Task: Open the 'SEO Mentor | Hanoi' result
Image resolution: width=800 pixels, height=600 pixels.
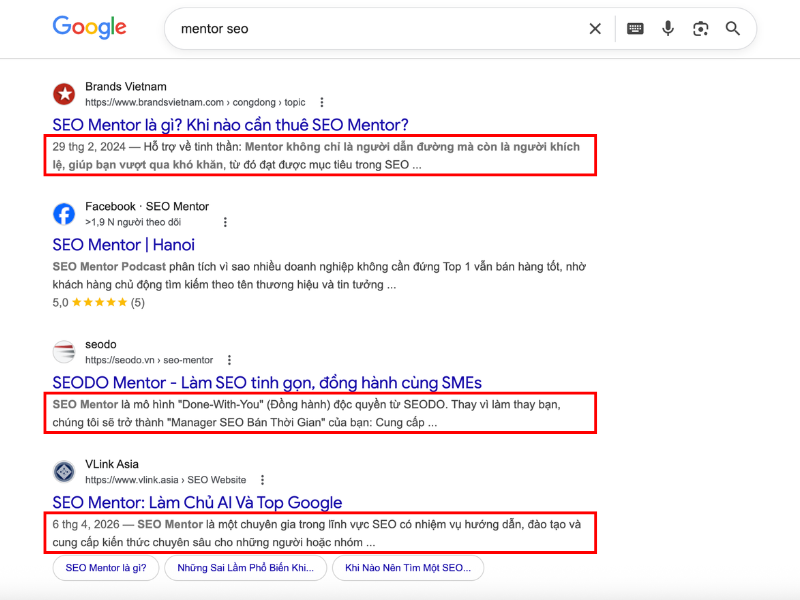Action: tap(123, 245)
